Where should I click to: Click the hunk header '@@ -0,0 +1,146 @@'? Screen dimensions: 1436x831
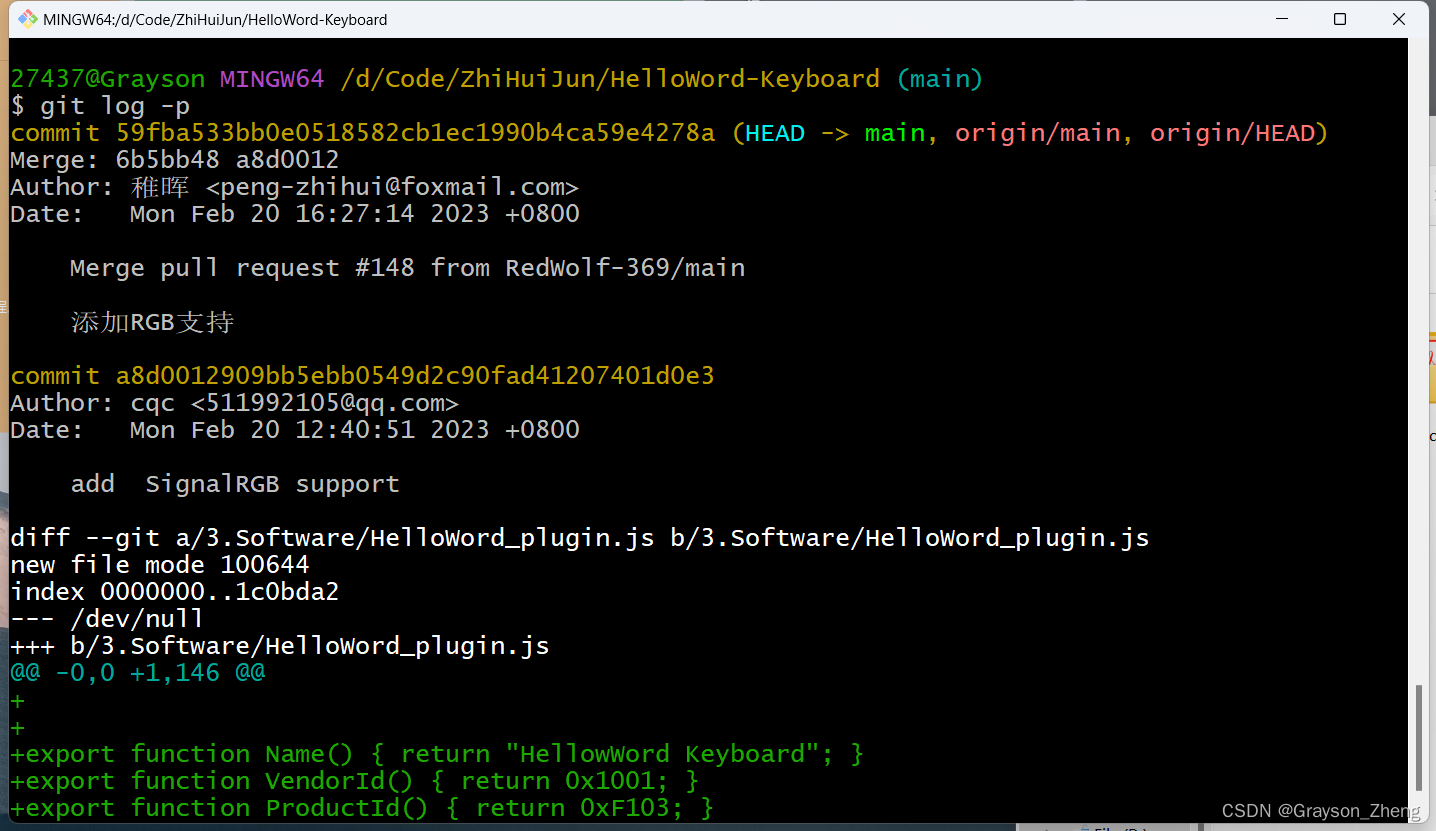[137, 673]
